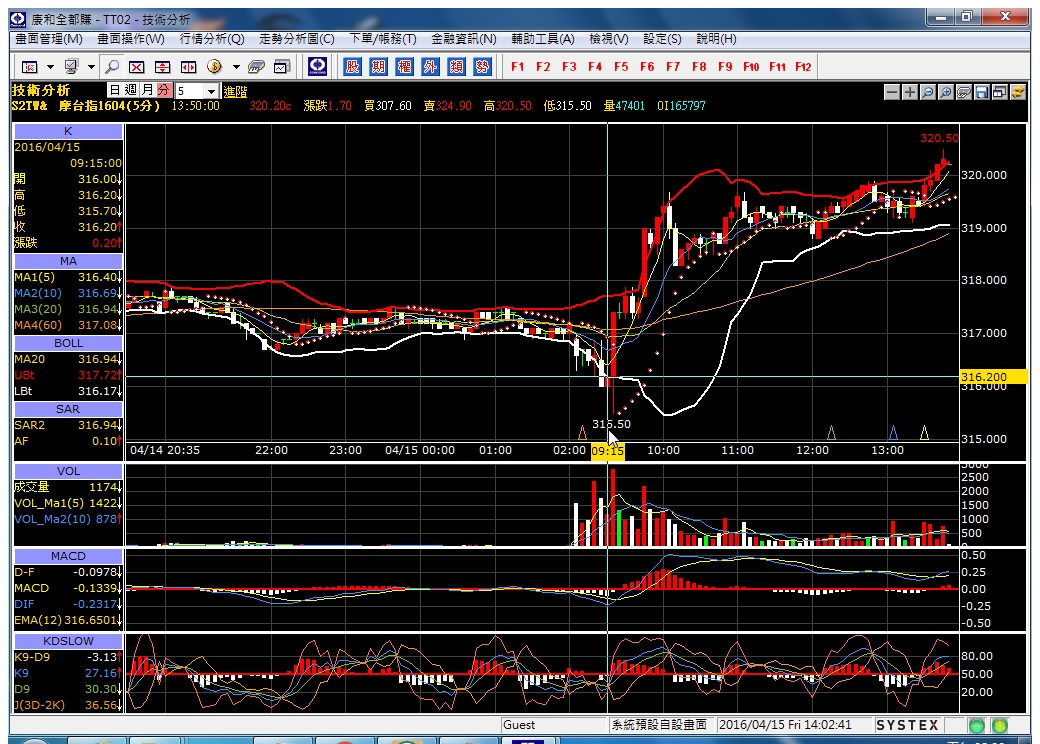Click the F12 shortcut button
Screen dimensions: 1040x744
(x=803, y=66)
